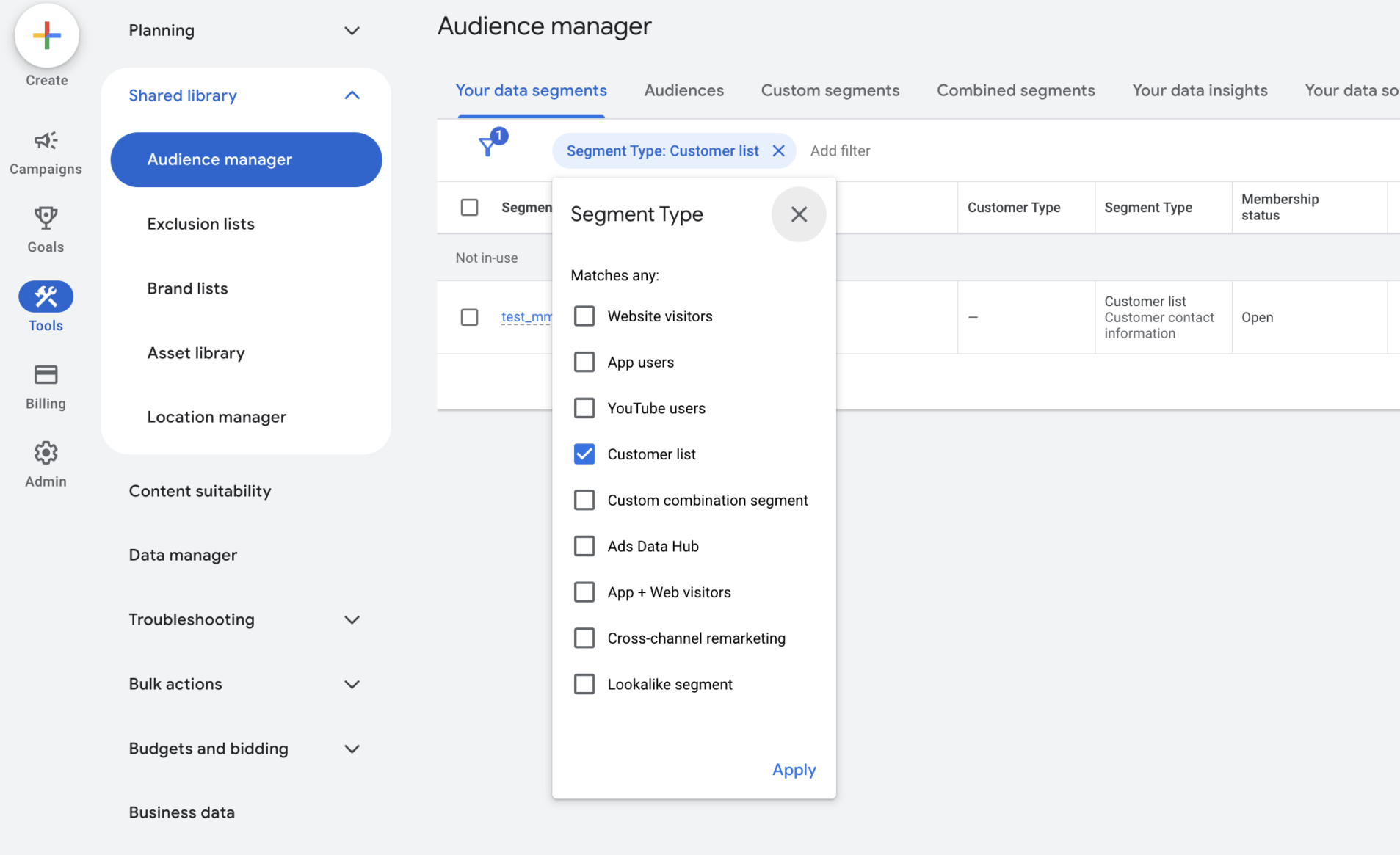This screenshot has height=855, width=1400.
Task: Click the funnel filter icon
Action: 487,147
